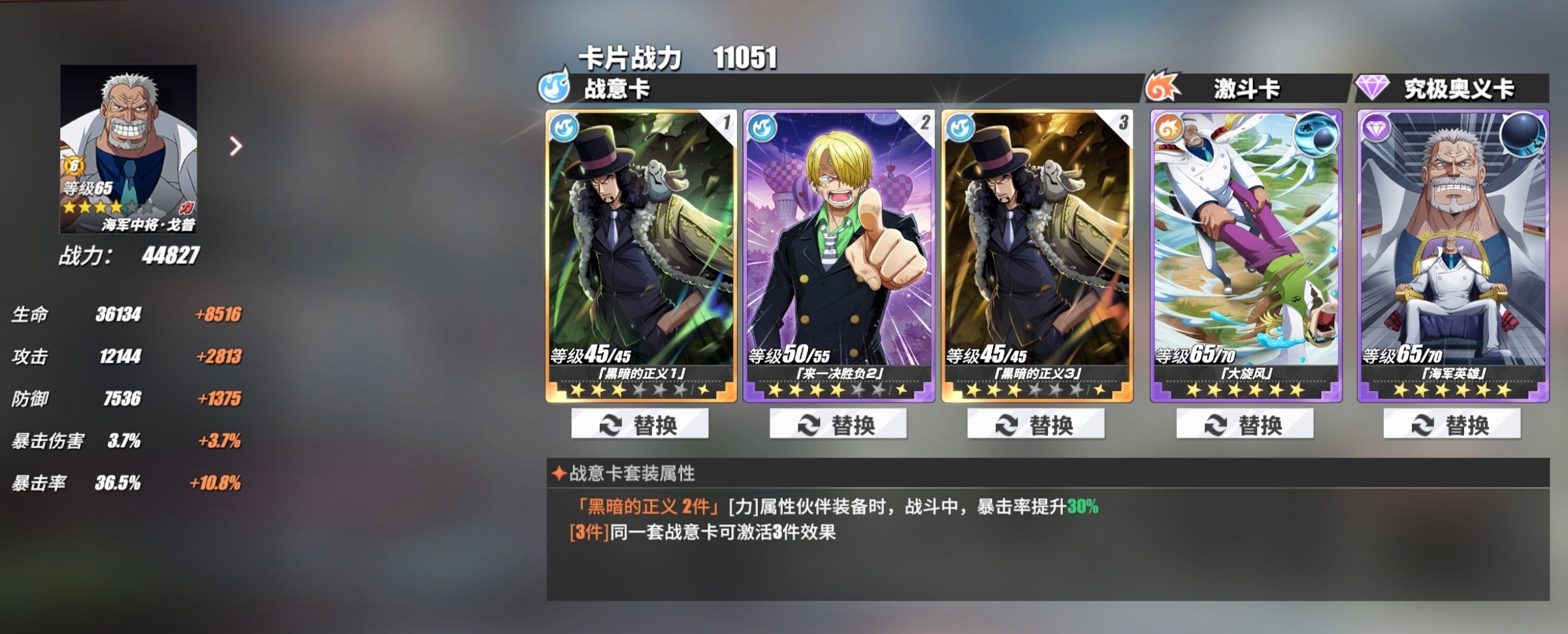The image size is (1568, 634).
Task: Click the purple diamond badge on 海军英雄 card
Action: (1376, 128)
